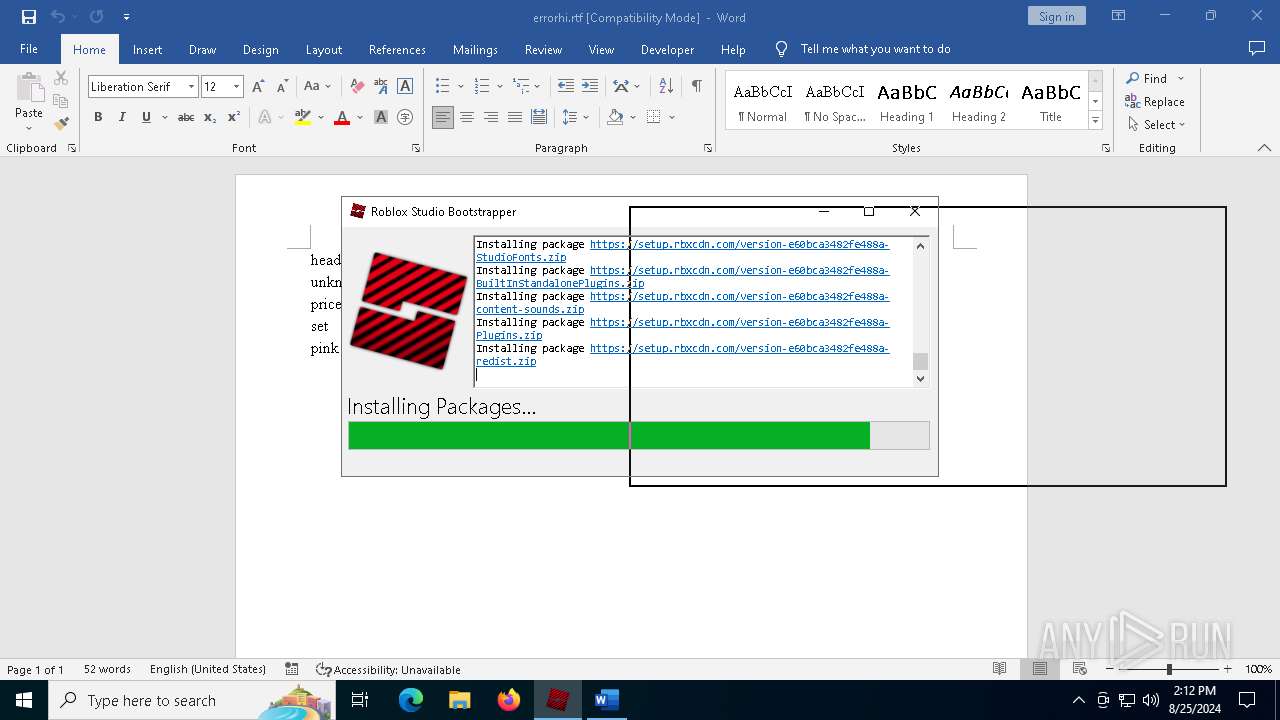Image resolution: width=1280 pixels, height=720 pixels.
Task: Toggle Bold formatting
Action: click(x=98, y=117)
